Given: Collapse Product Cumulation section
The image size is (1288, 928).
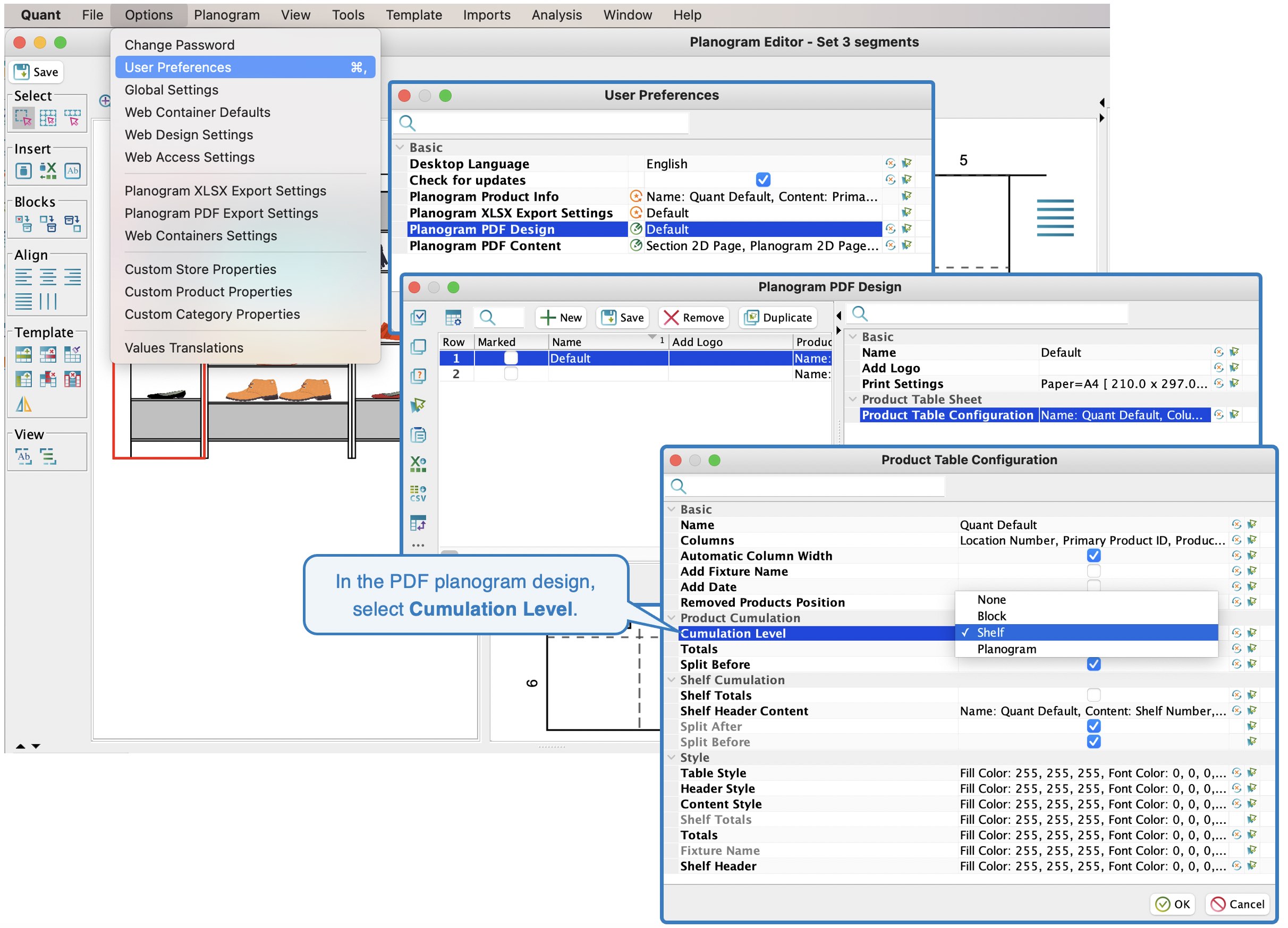Looking at the screenshot, I should point(671,618).
